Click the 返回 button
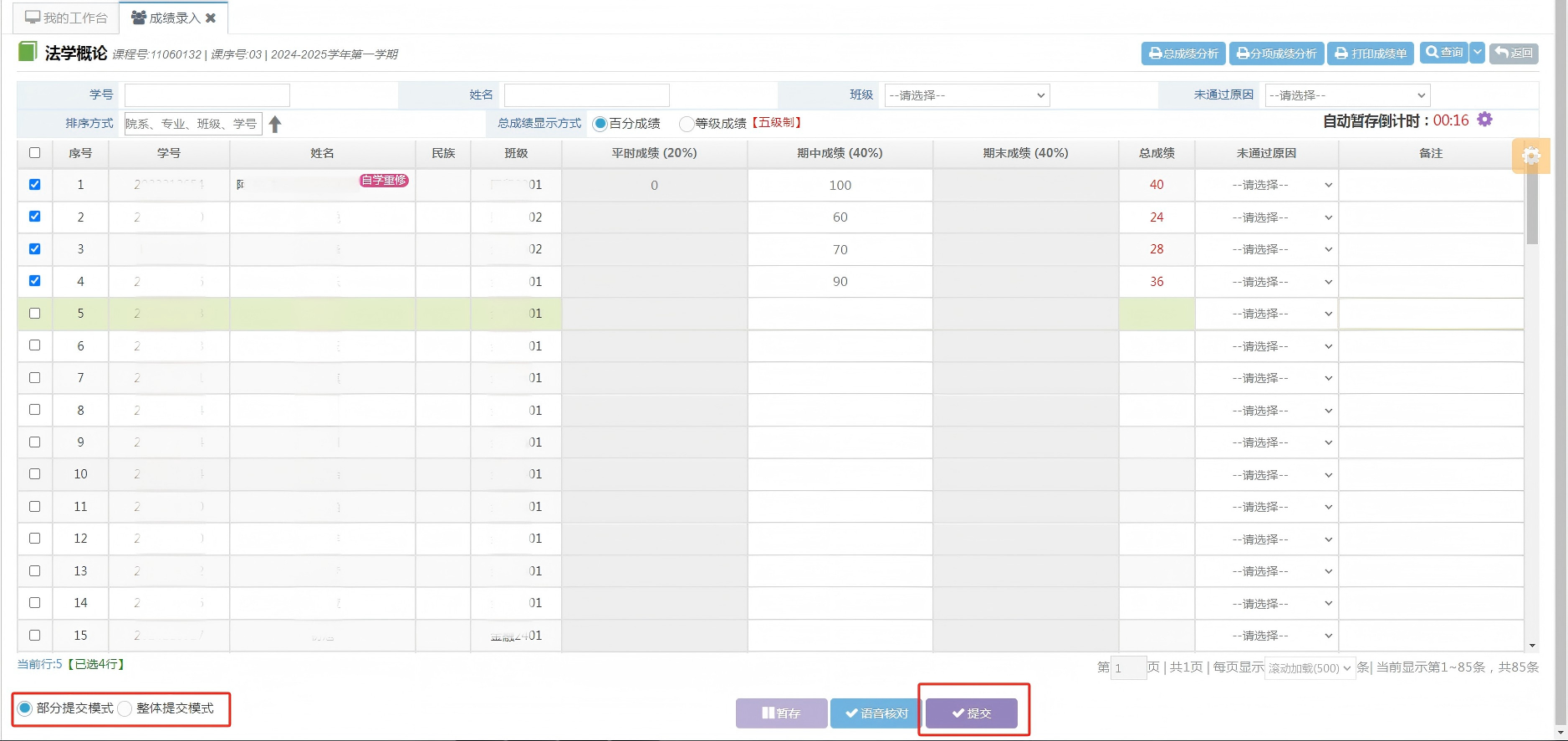Viewport: 1568px width, 741px height. [x=1514, y=54]
